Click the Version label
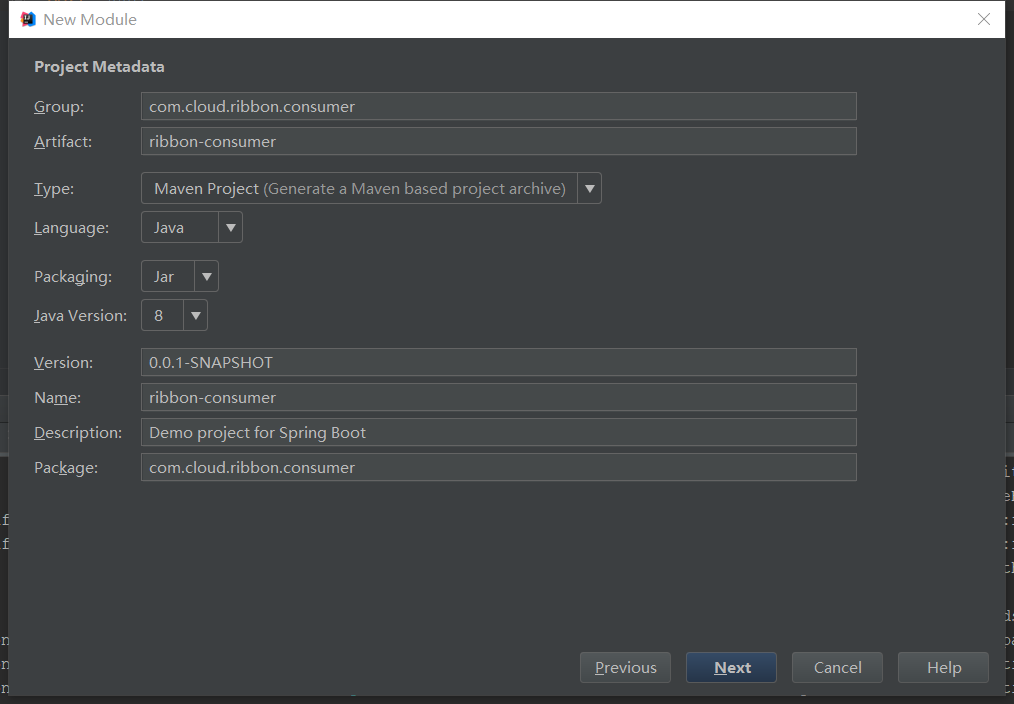The image size is (1014, 704). coord(63,363)
